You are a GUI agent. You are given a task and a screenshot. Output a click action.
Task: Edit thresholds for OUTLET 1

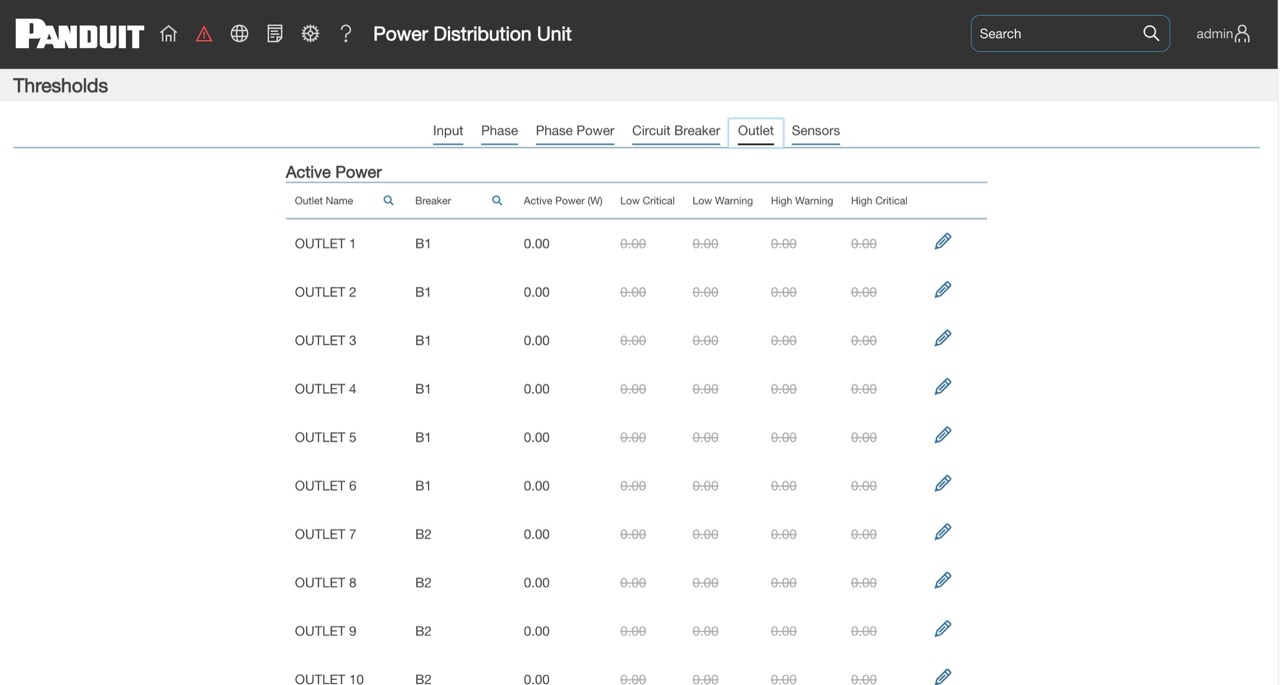pos(943,241)
